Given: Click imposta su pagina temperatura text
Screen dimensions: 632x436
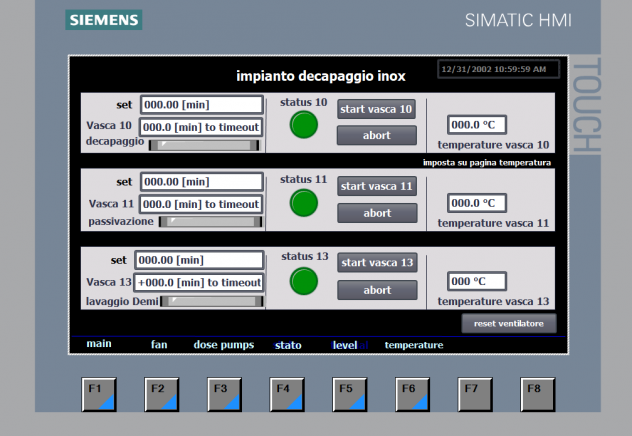Looking at the screenshot, I should click(x=486, y=163).
